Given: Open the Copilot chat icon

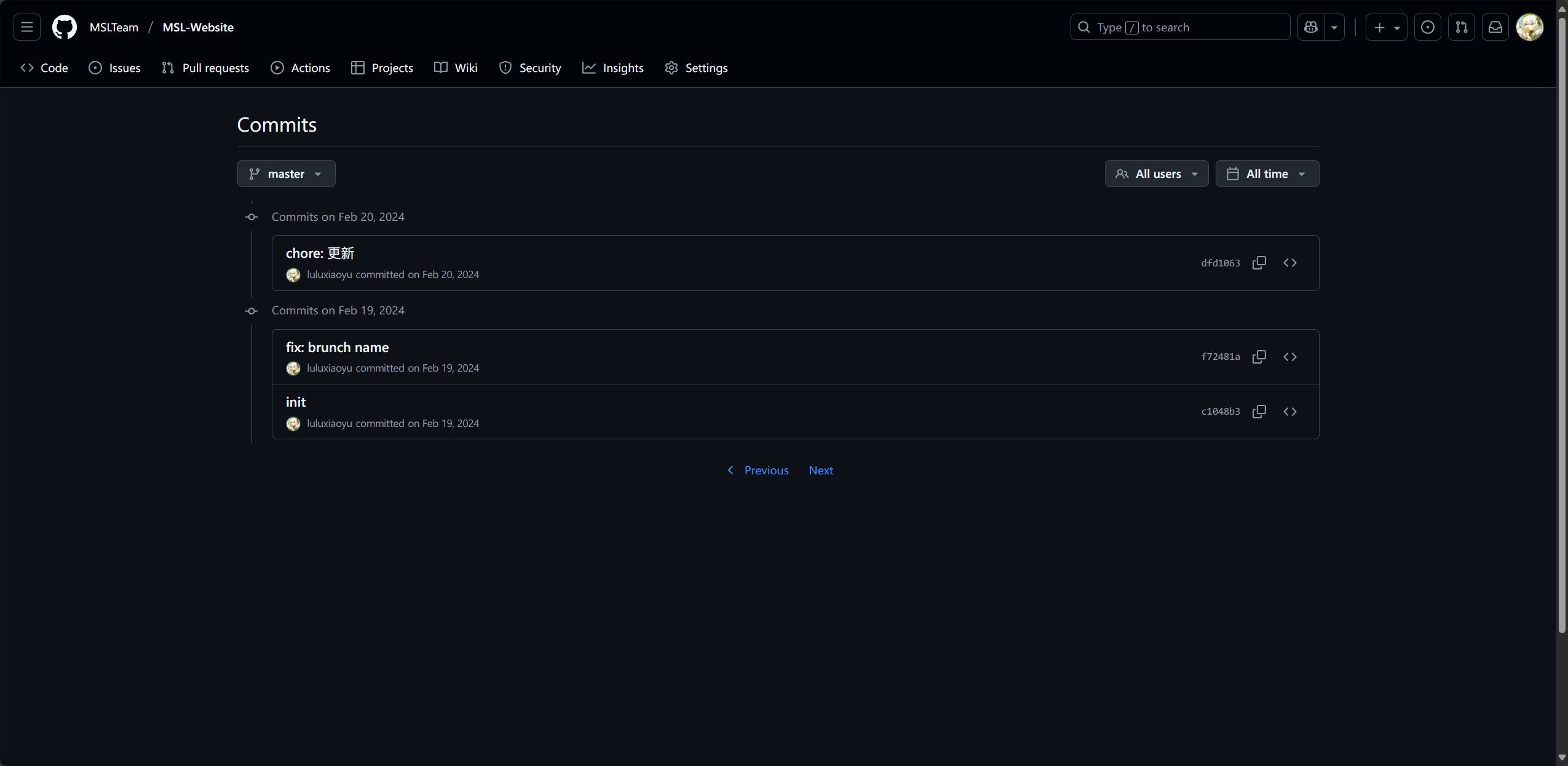Looking at the screenshot, I should tap(1310, 27).
